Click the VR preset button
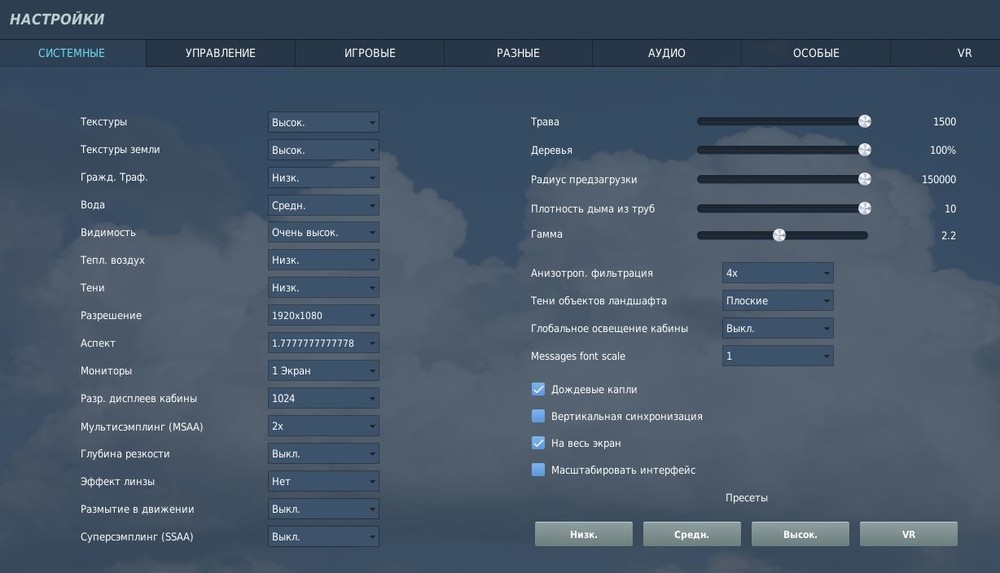The height and width of the screenshot is (573, 1000). 908,534
